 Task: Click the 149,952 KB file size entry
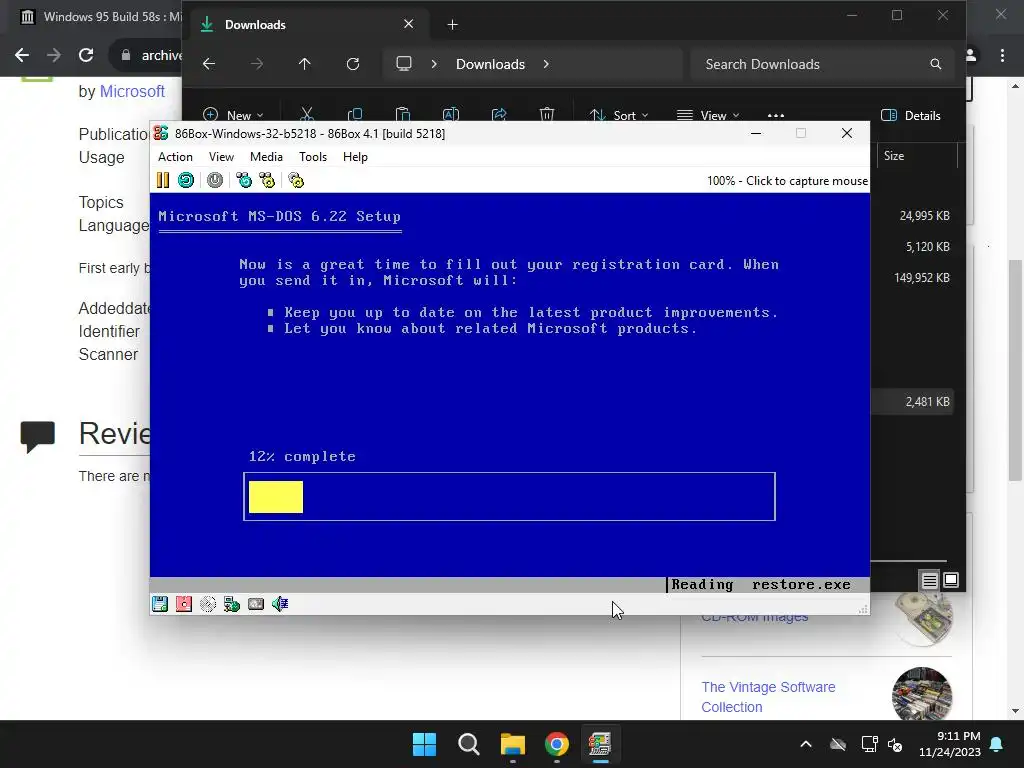click(921, 278)
